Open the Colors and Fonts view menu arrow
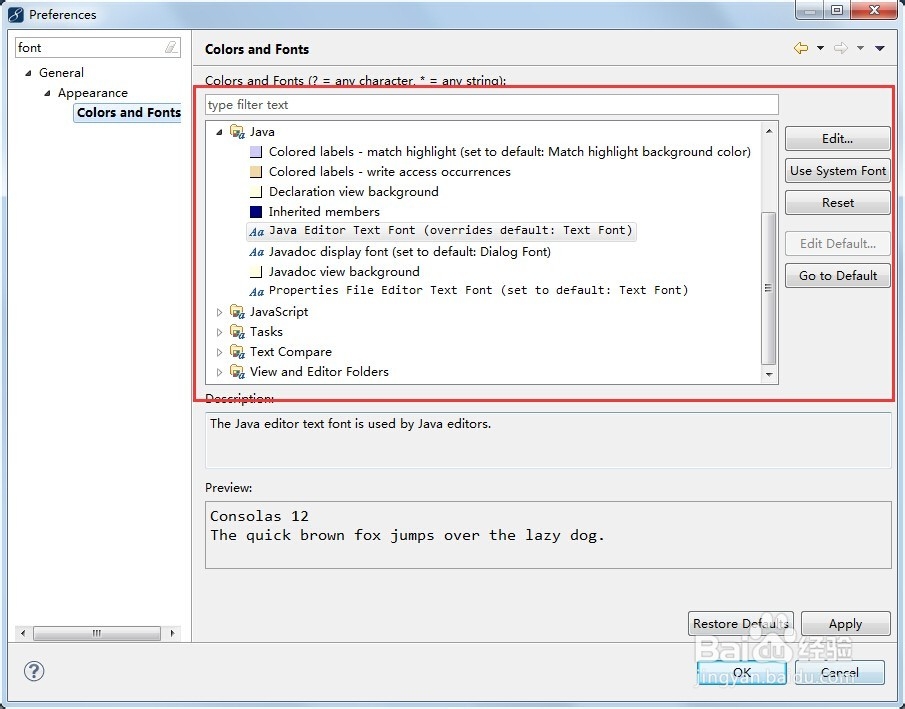The width and height of the screenshot is (905, 709). [880, 48]
